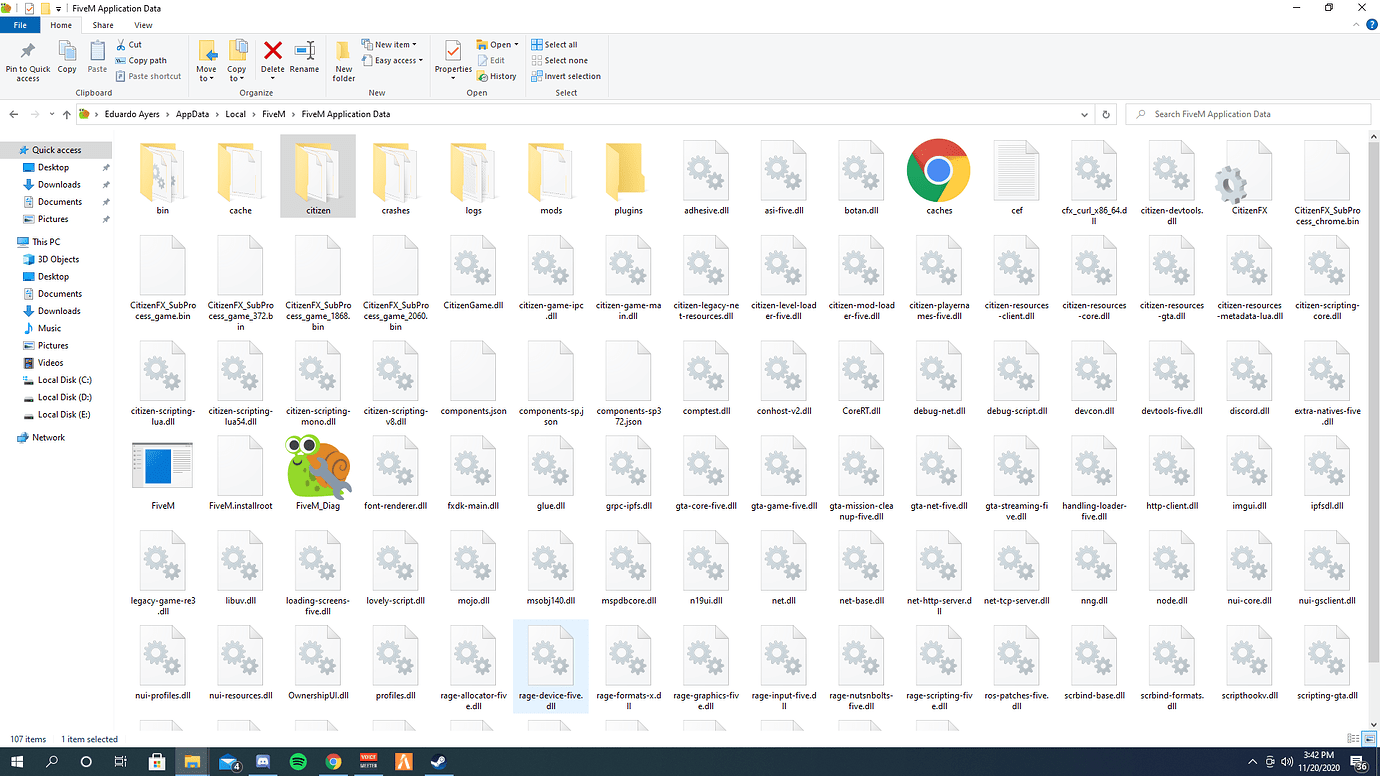Open Discord from the taskbar

263,761
